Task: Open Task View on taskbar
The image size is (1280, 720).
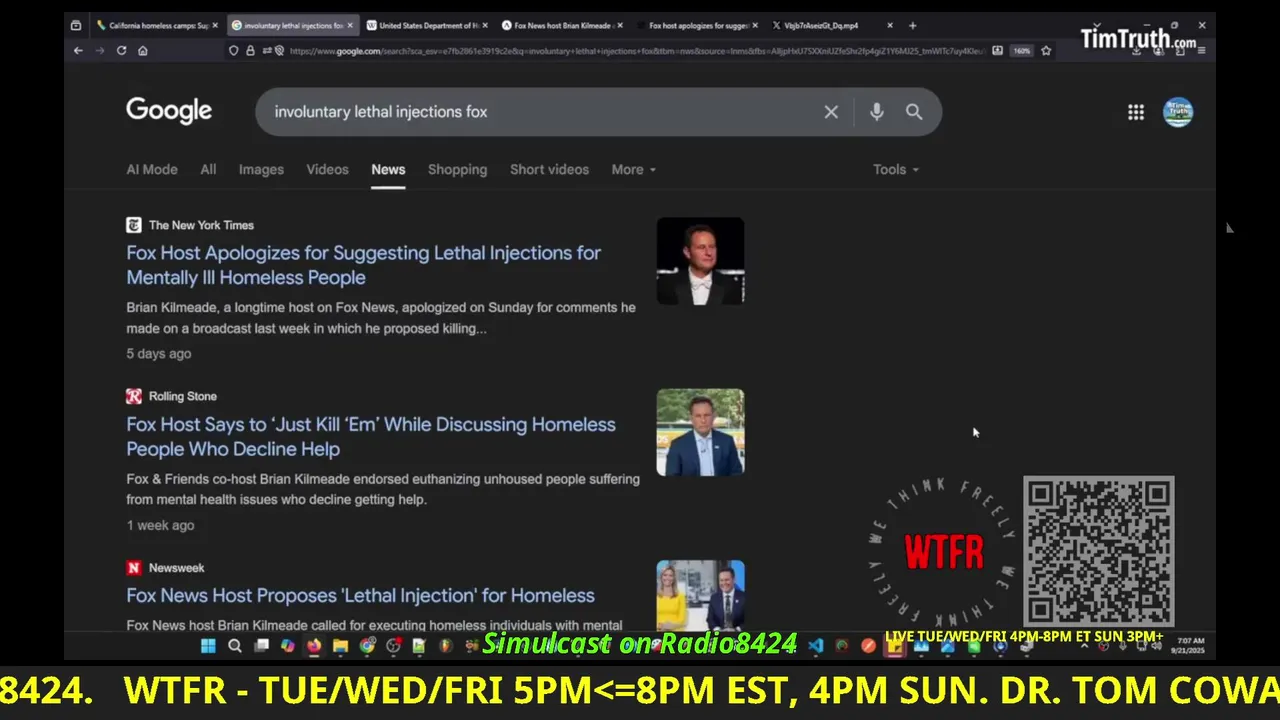Action: click(261, 646)
